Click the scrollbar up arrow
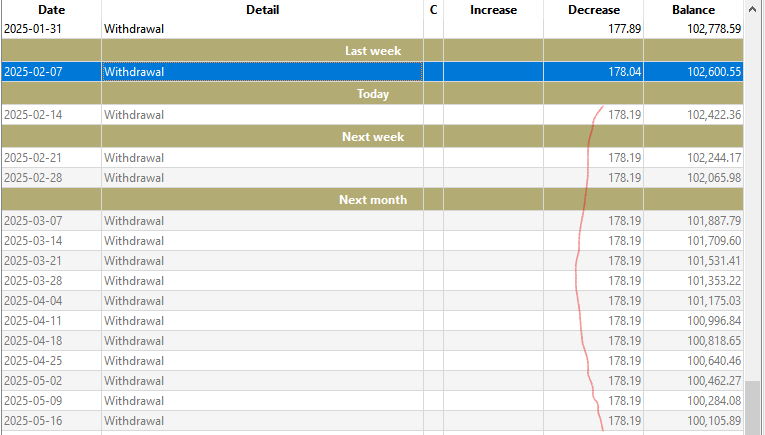 (752, 9)
